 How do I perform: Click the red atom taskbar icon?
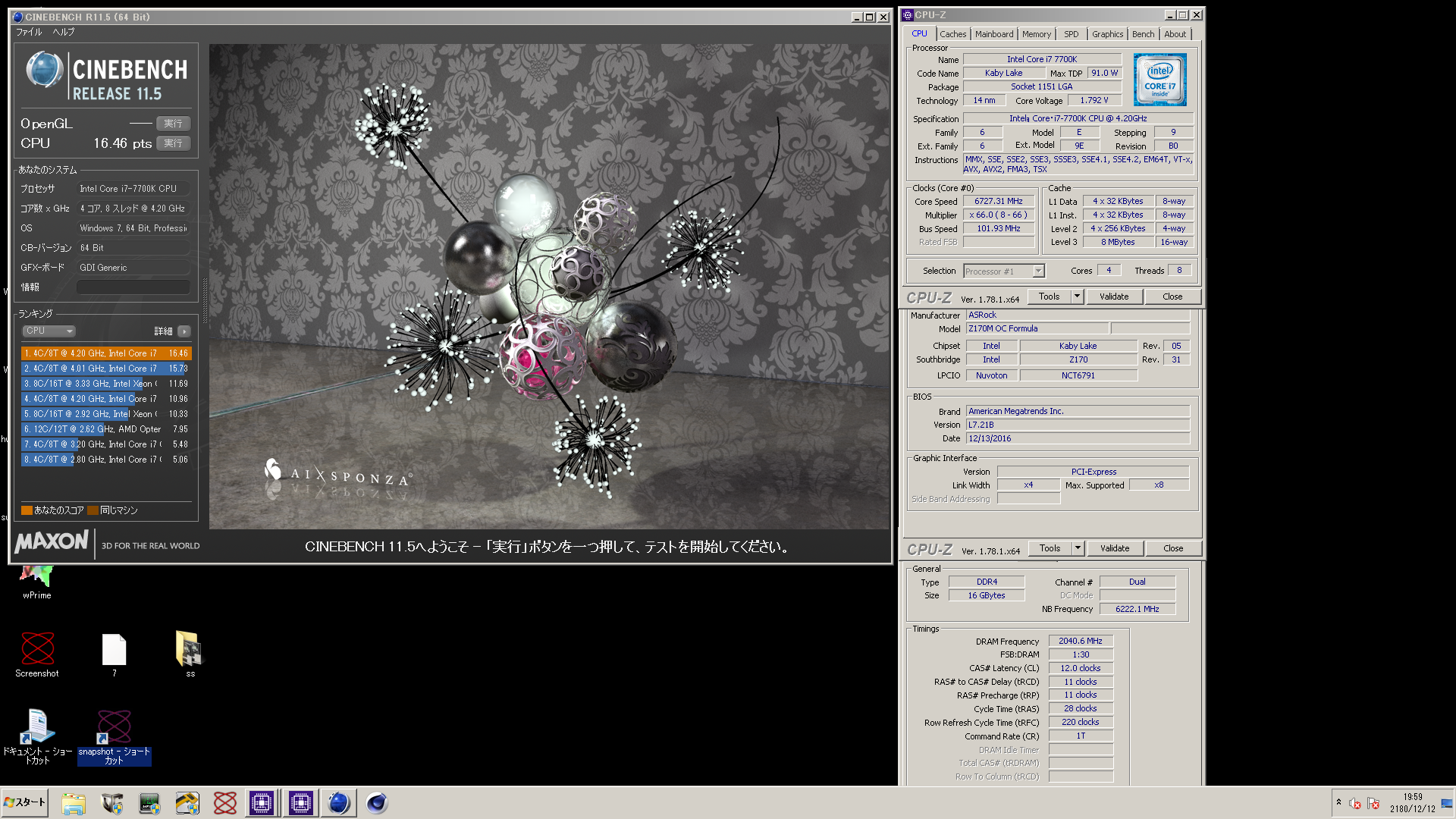tap(225, 803)
